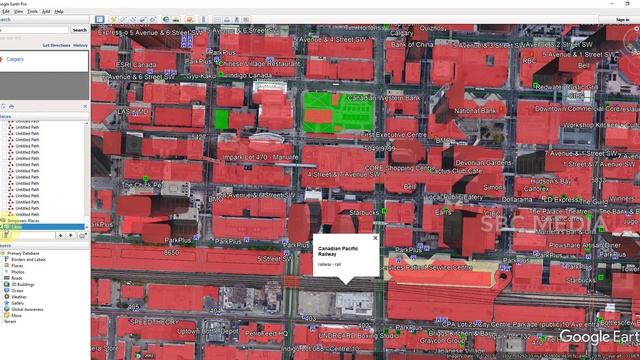Screen dimensions: 640x360
Task: Open the View menu
Action: (x=18, y=11)
